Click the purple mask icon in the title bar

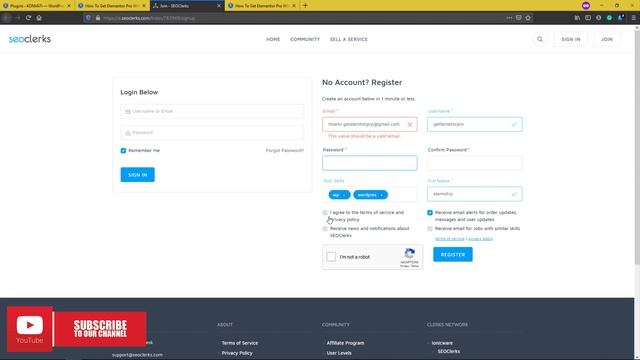point(586,6)
